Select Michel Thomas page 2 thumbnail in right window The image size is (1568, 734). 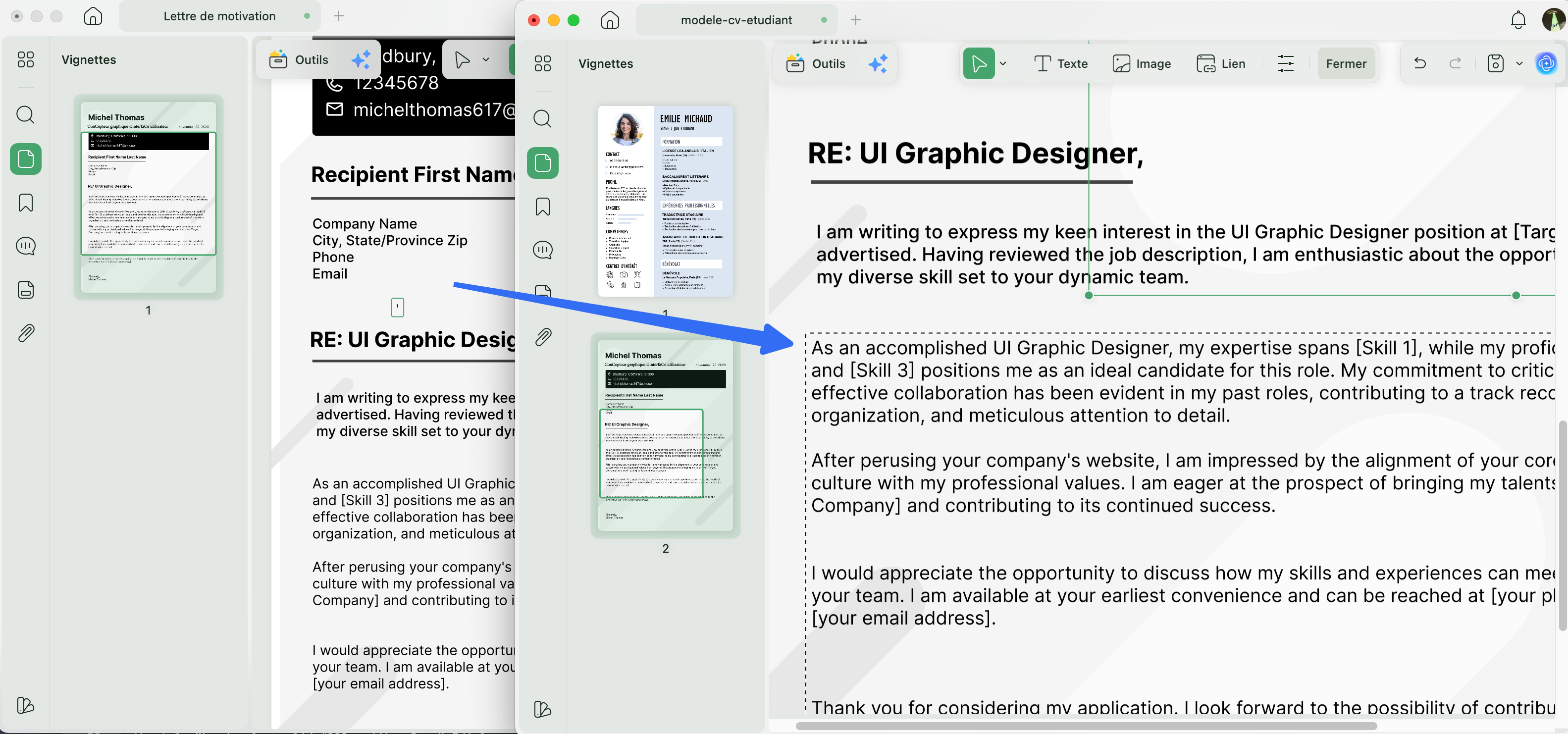(x=665, y=436)
